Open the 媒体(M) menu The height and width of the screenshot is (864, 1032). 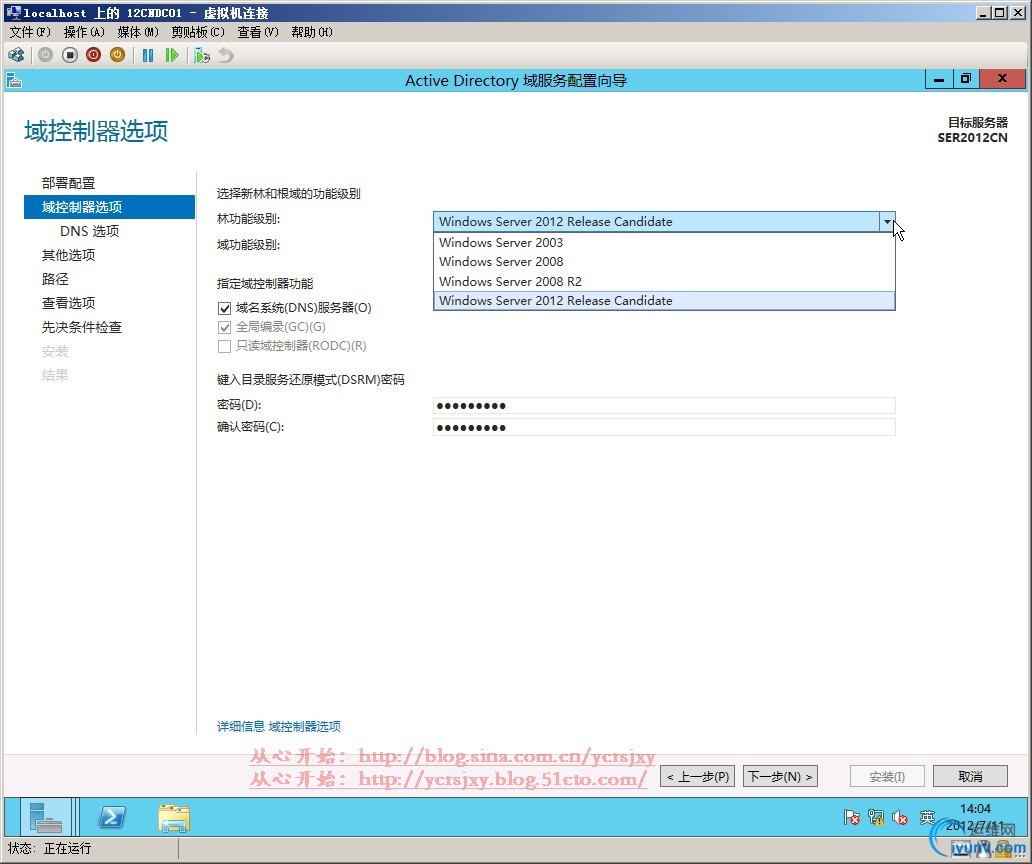pyautogui.click(x=138, y=32)
